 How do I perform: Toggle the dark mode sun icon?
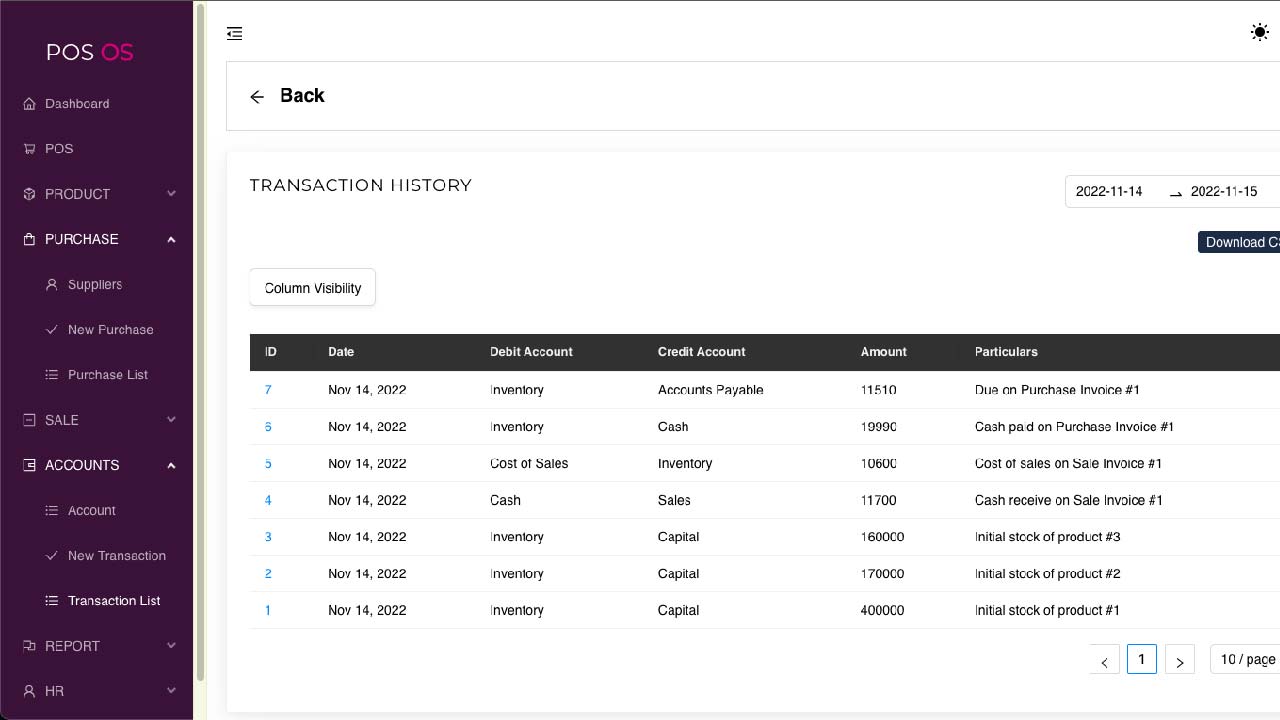[x=1259, y=33]
